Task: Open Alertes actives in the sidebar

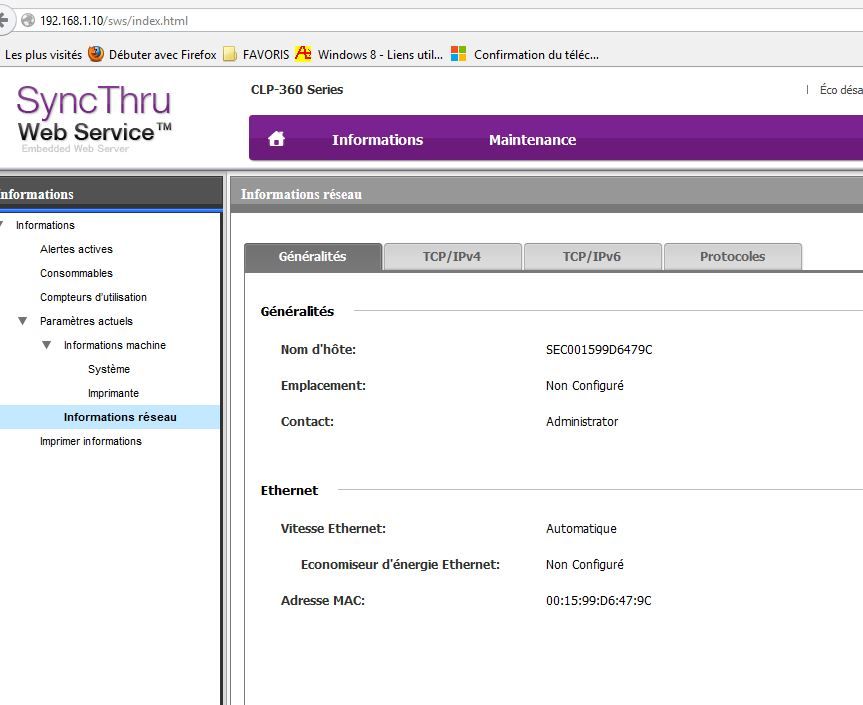Action: click(x=76, y=249)
